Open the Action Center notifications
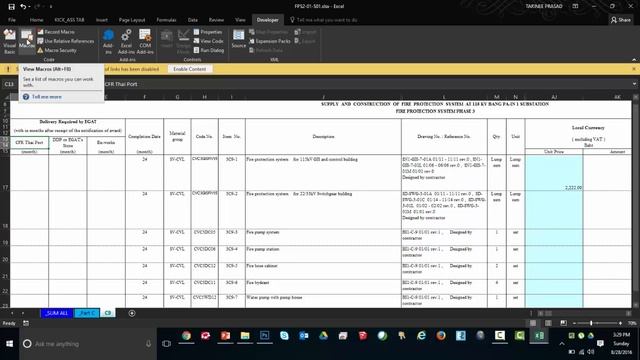 pos(600,344)
